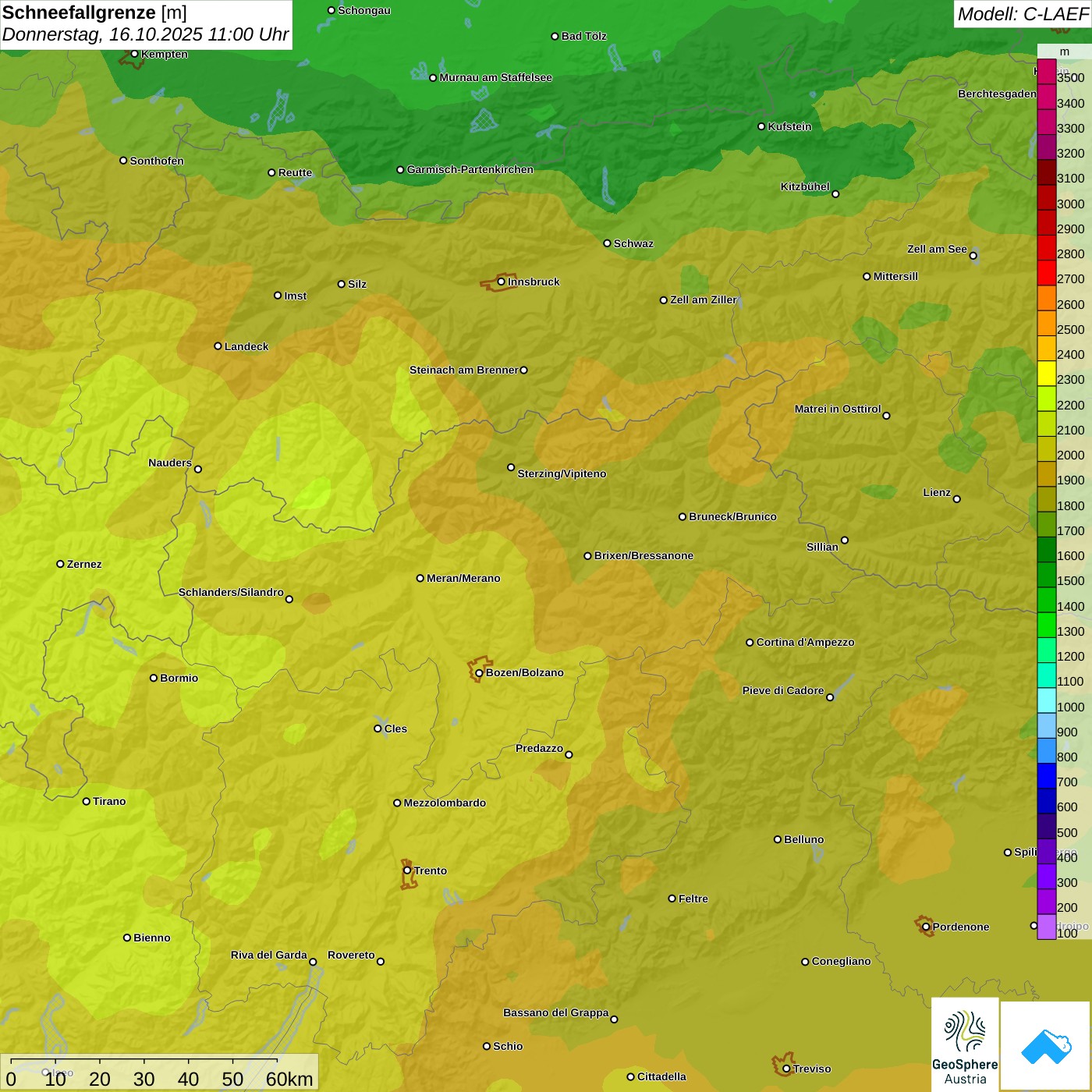
Task: Click the date 'Donnerstag, 16.10.2025 11:00 Uhr'
Action: click(x=145, y=34)
